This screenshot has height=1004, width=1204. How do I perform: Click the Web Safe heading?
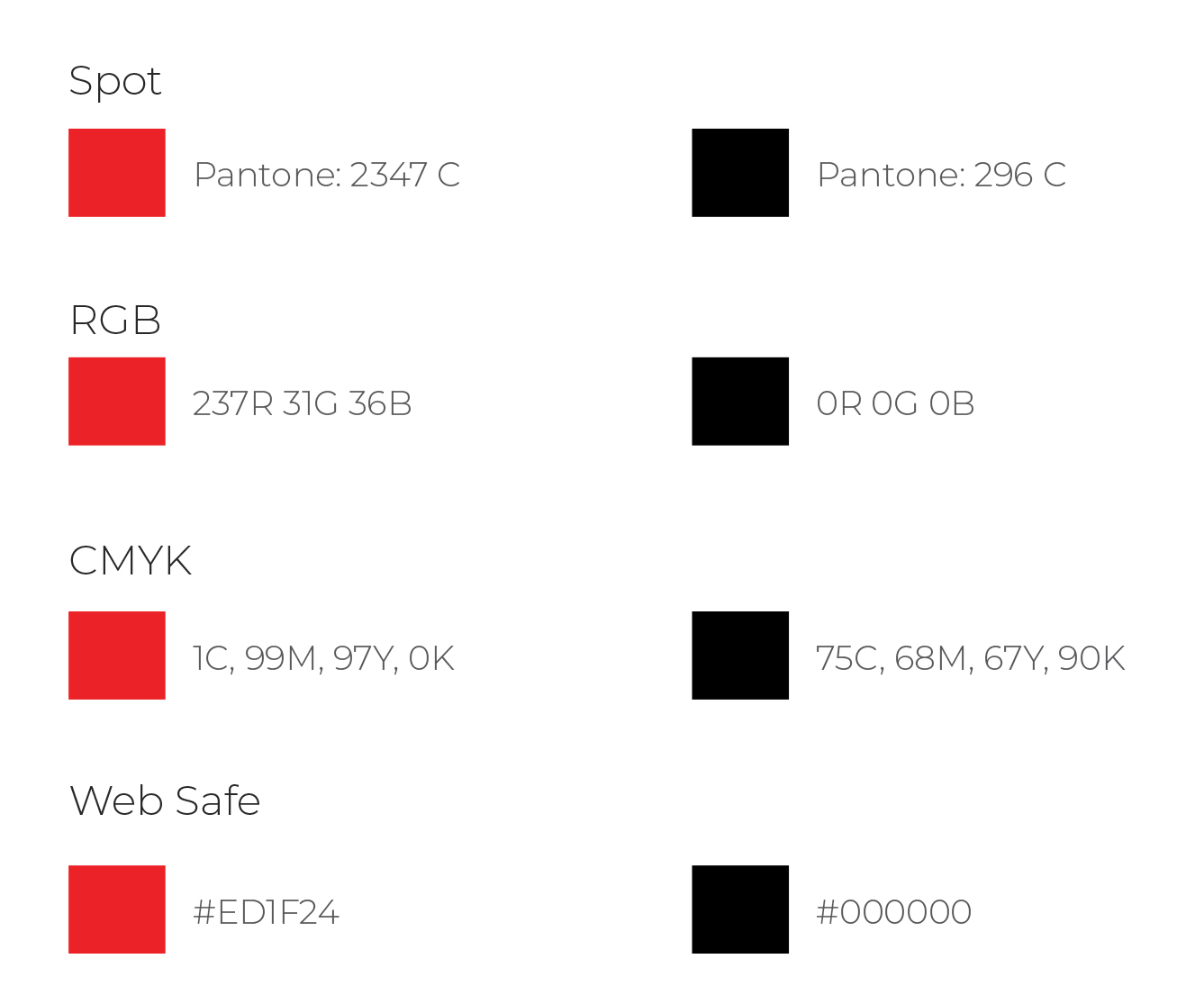[165, 800]
